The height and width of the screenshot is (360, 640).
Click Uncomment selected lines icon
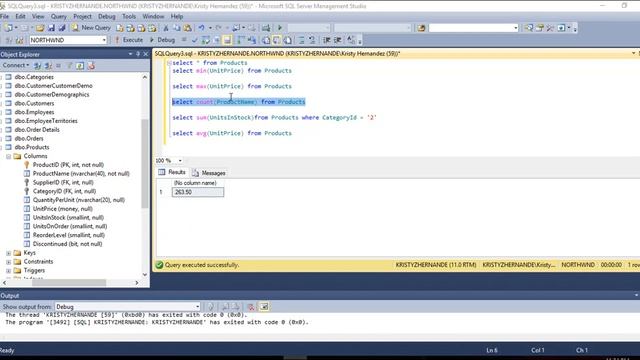tap(312, 40)
